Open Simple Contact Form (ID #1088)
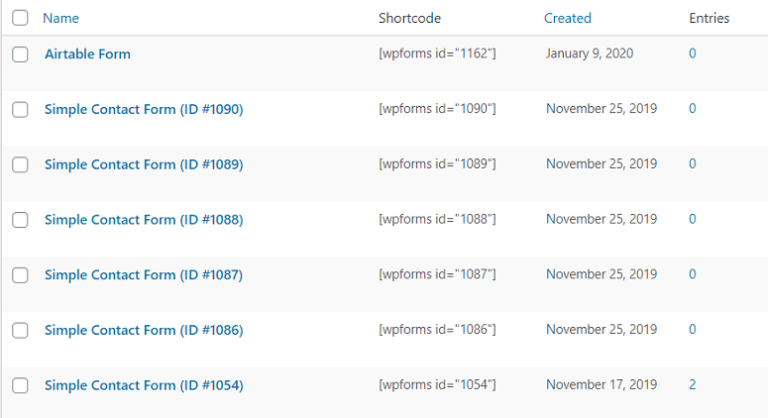Viewport: 768px width, 418px height. (x=144, y=219)
